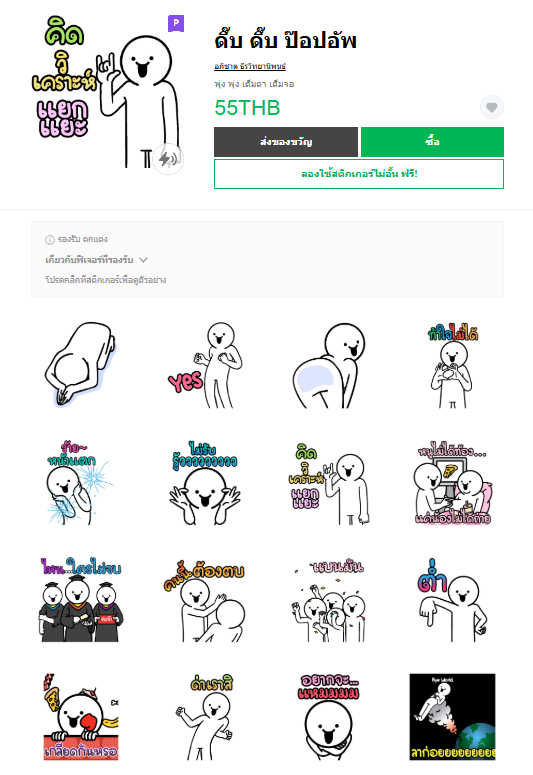Play the sound icon on main sticker

pos(168,159)
